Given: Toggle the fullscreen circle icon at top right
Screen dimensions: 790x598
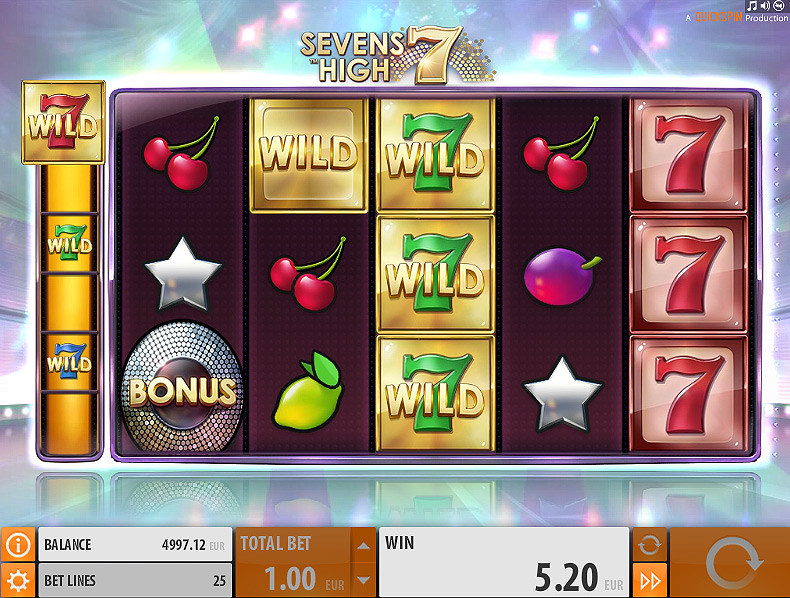Looking at the screenshot, I should tap(779, 6).
